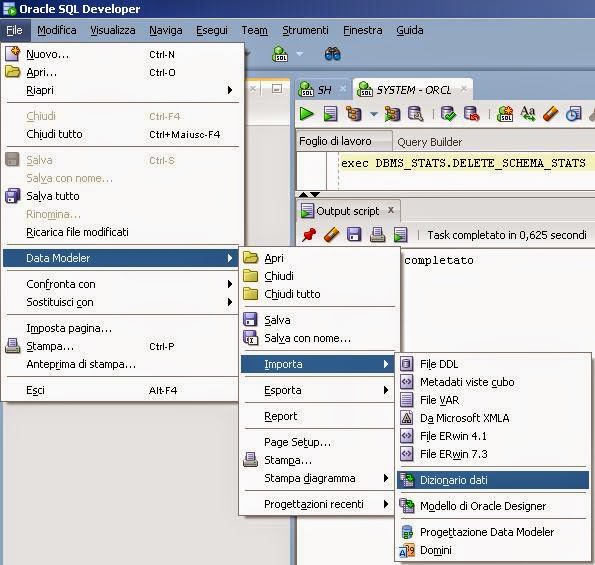
Task: Open the File menu
Action: (x=14, y=30)
